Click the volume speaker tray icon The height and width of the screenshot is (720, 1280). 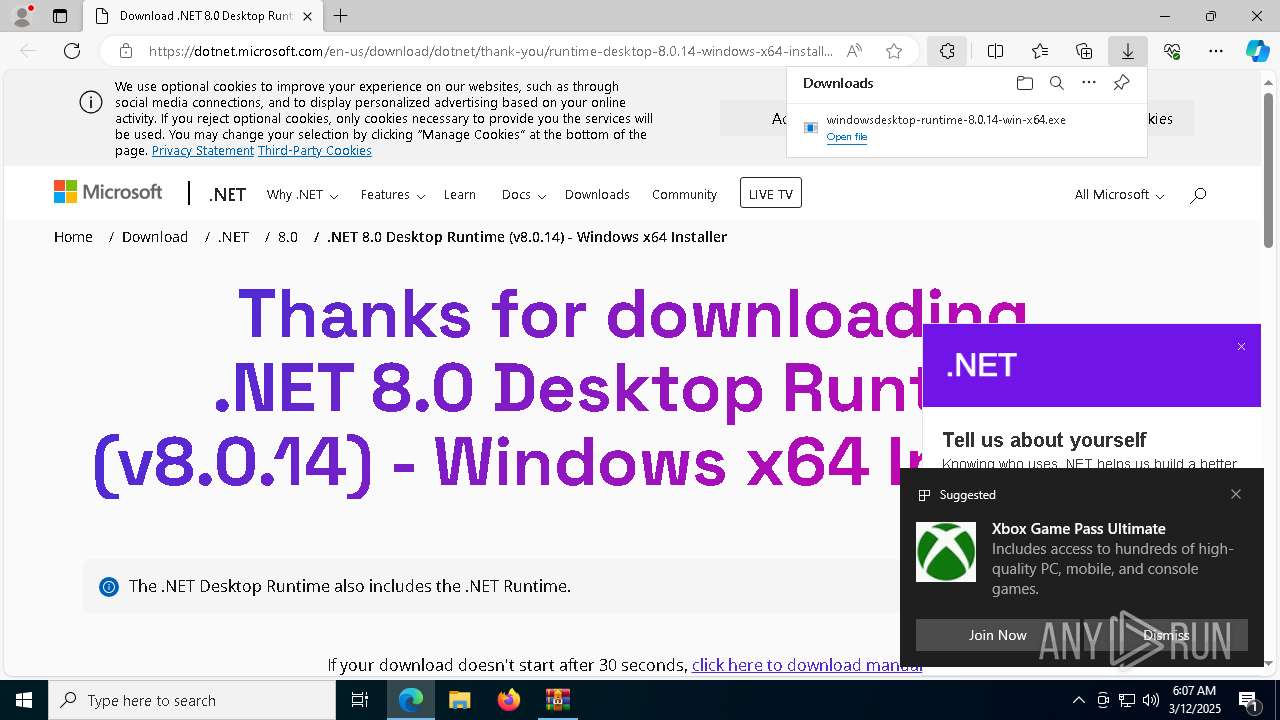coord(1151,700)
